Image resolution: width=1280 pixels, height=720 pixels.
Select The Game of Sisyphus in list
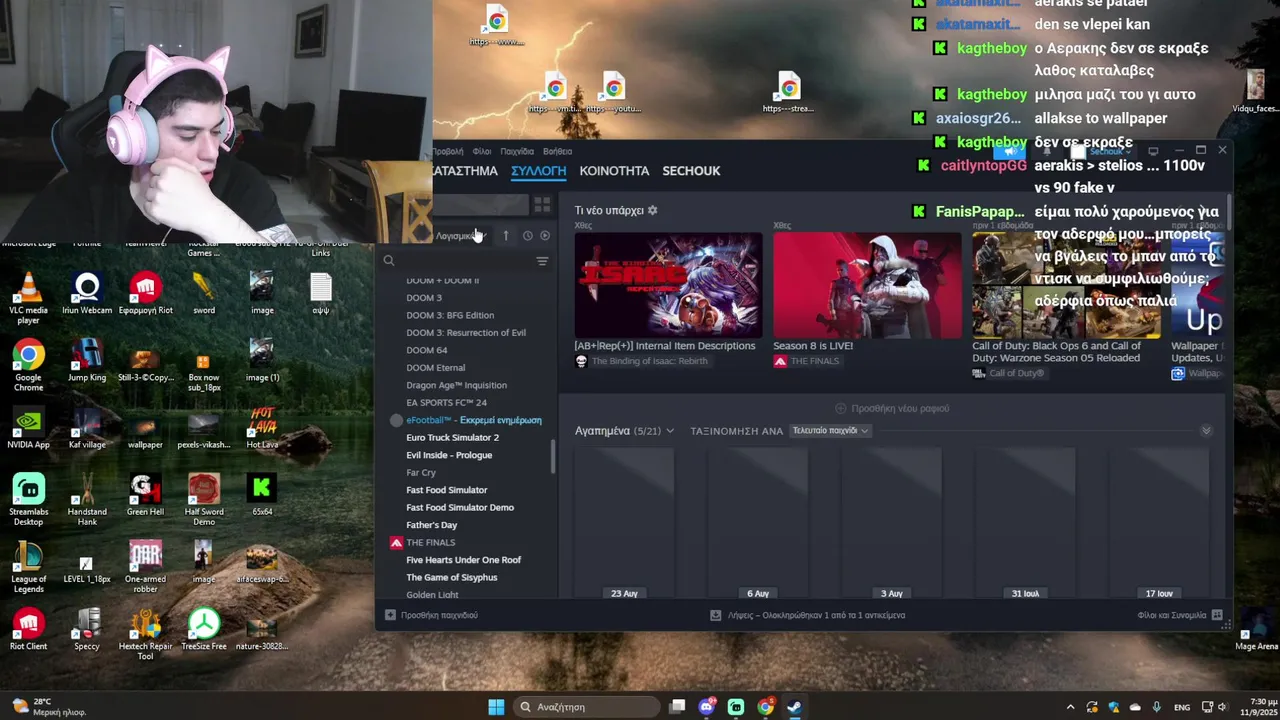click(451, 577)
